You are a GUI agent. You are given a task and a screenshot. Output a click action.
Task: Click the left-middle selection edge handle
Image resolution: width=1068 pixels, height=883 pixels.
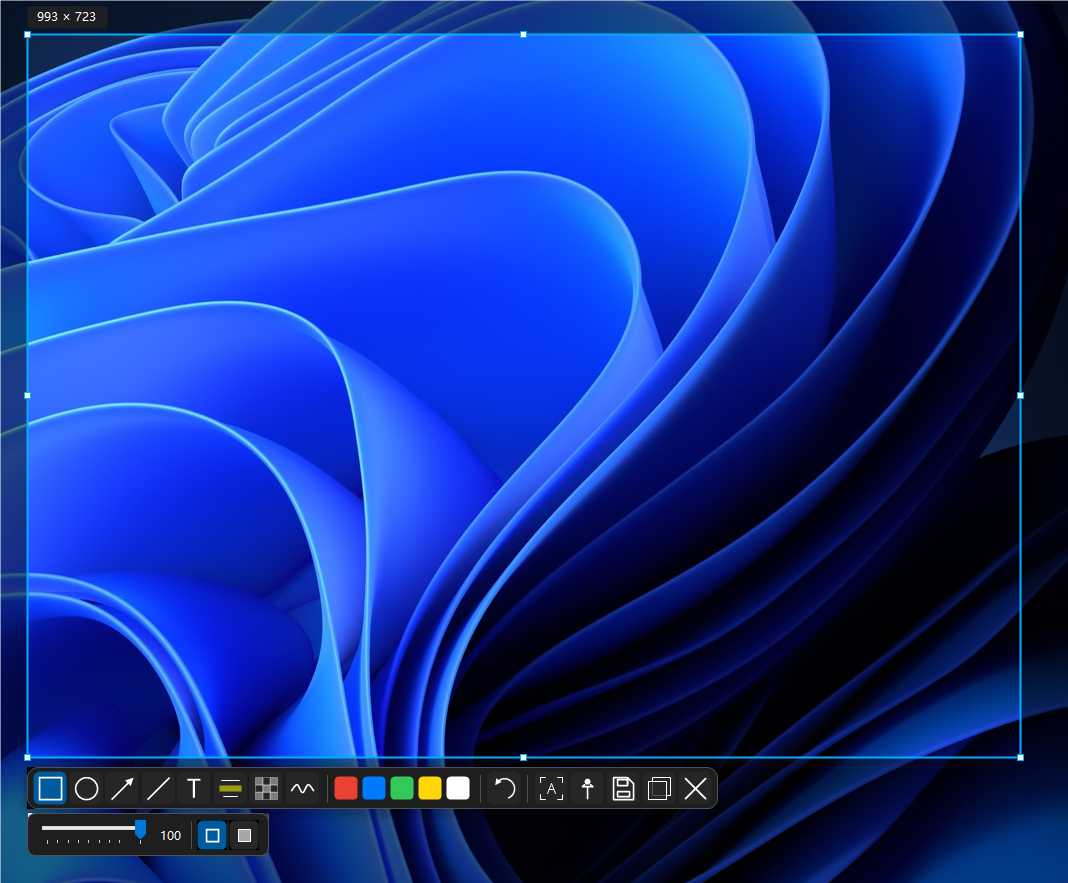pyautogui.click(x=27, y=395)
